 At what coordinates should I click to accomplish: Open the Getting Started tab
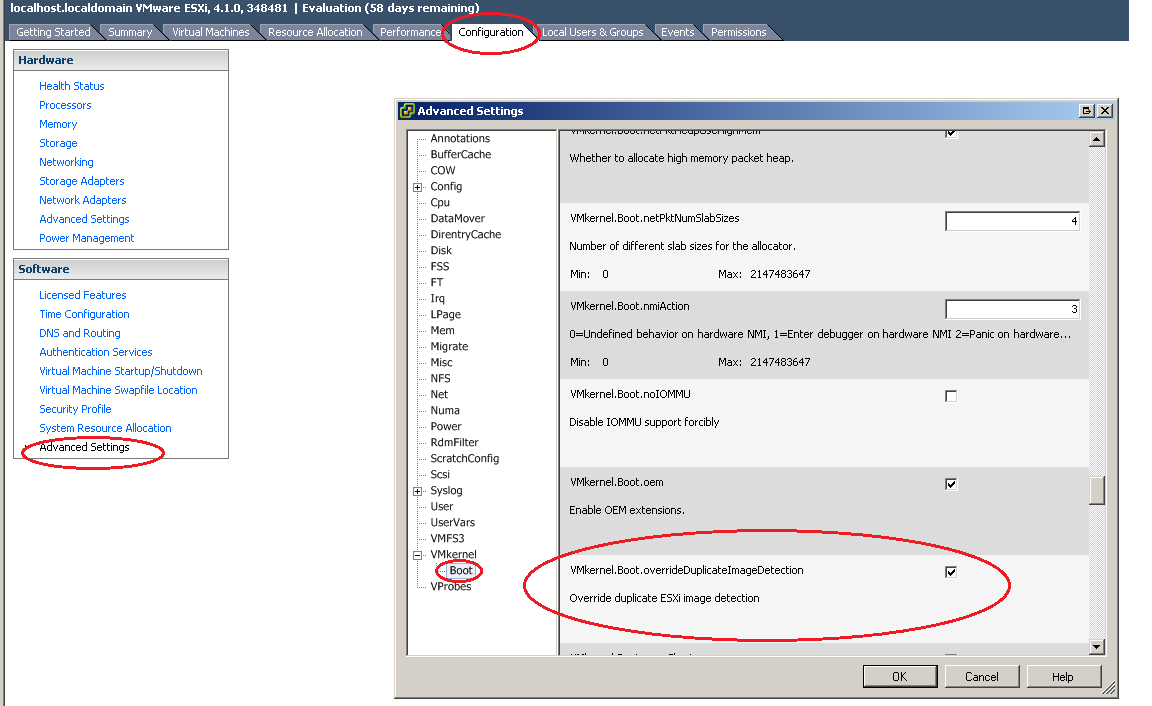(x=53, y=32)
